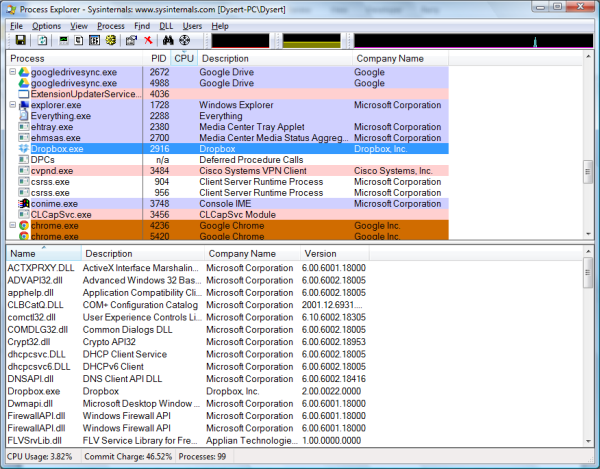Click the conime.exe process icon

tap(24, 204)
